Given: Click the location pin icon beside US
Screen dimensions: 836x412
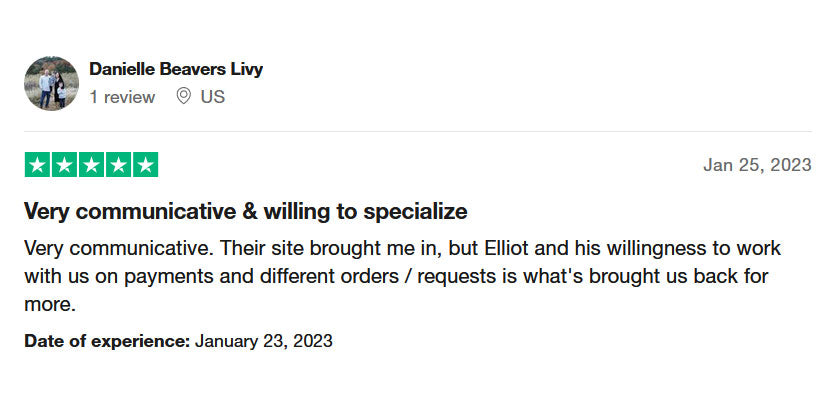Looking at the screenshot, I should [183, 97].
